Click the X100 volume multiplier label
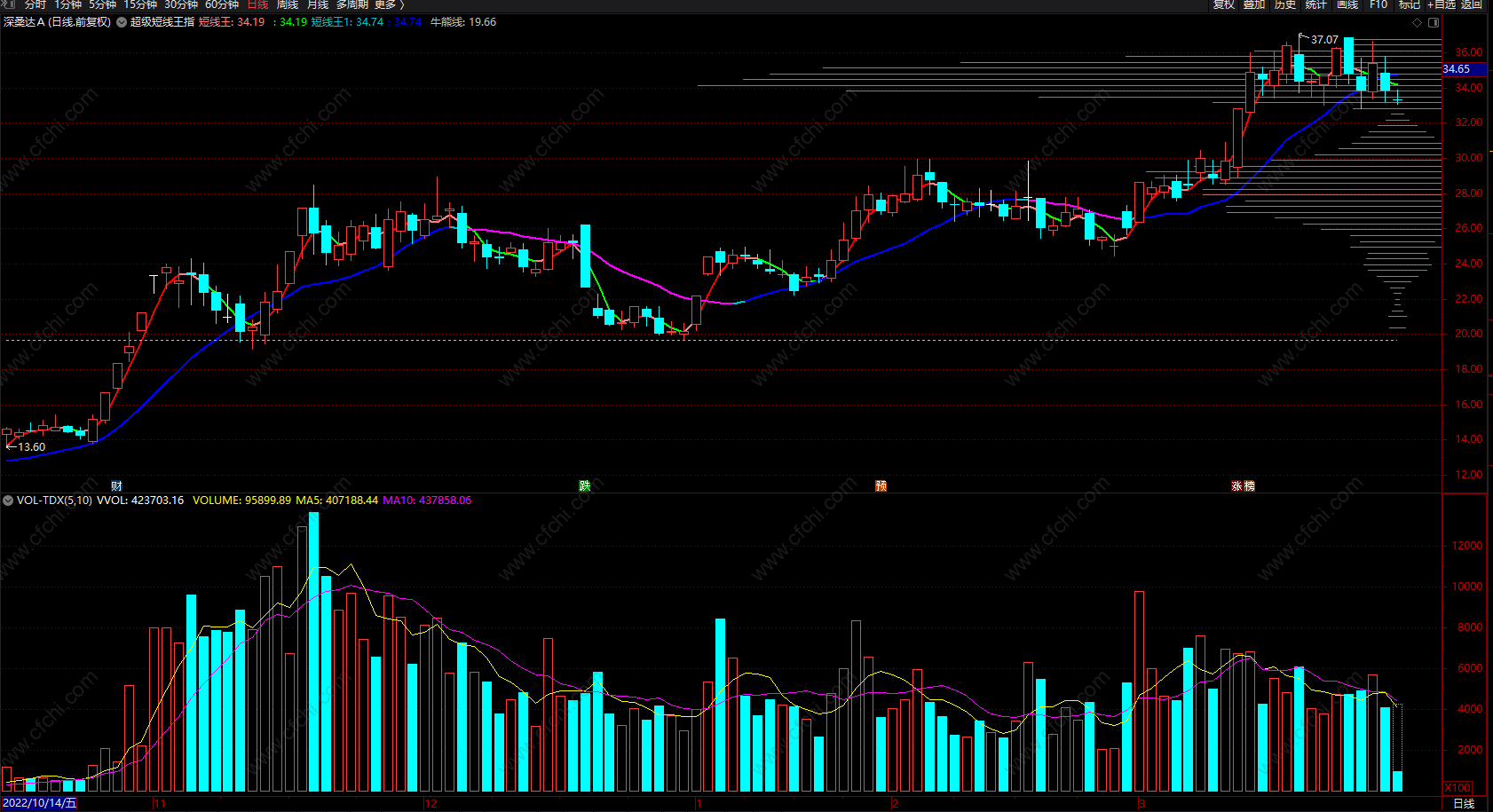The height and width of the screenshot is (812, 1493). (x=1457, y=788)
